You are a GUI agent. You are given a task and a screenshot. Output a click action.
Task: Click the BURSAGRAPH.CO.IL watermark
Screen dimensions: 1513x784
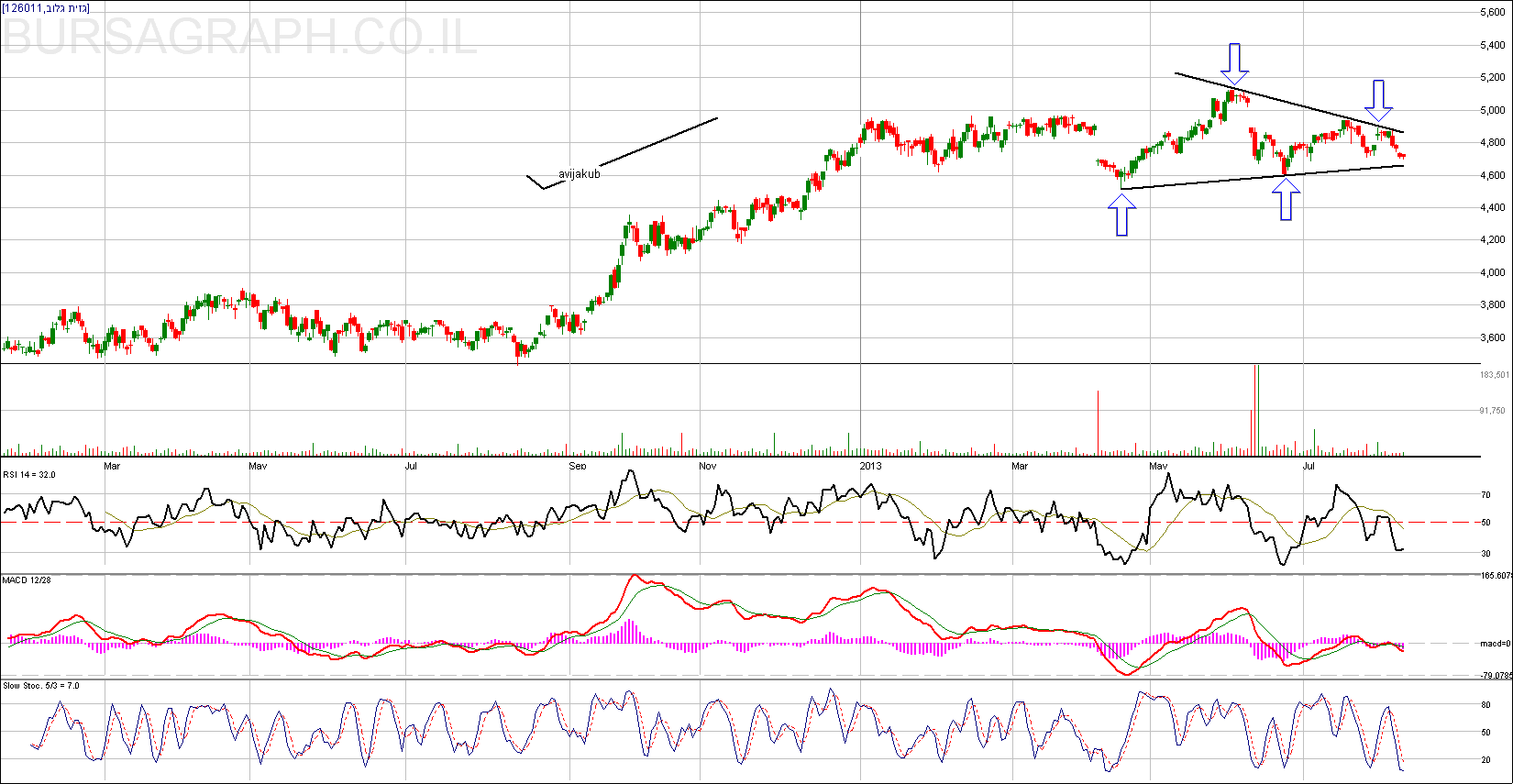click(239, 38)
